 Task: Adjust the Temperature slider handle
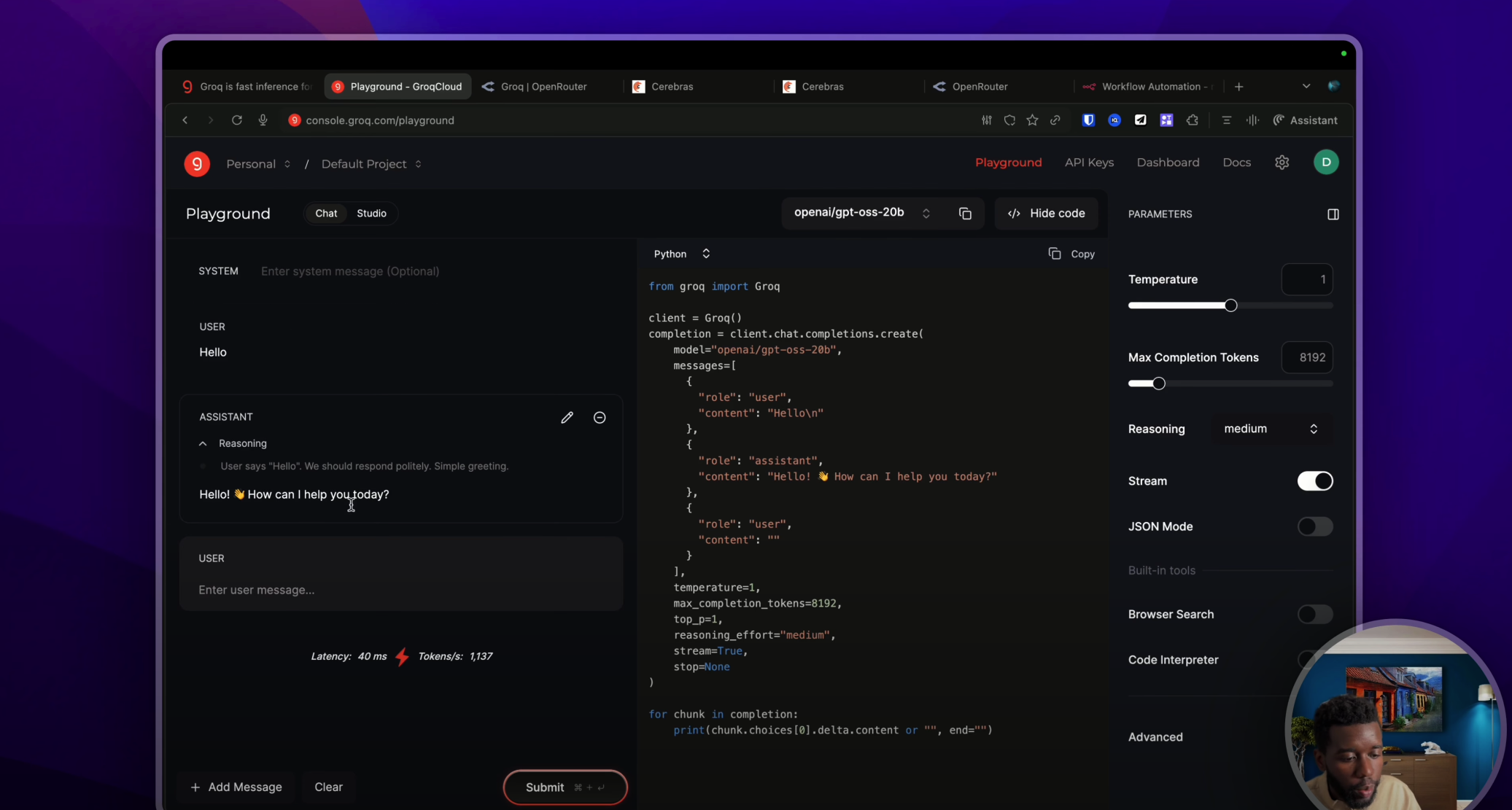point(1230,305)
